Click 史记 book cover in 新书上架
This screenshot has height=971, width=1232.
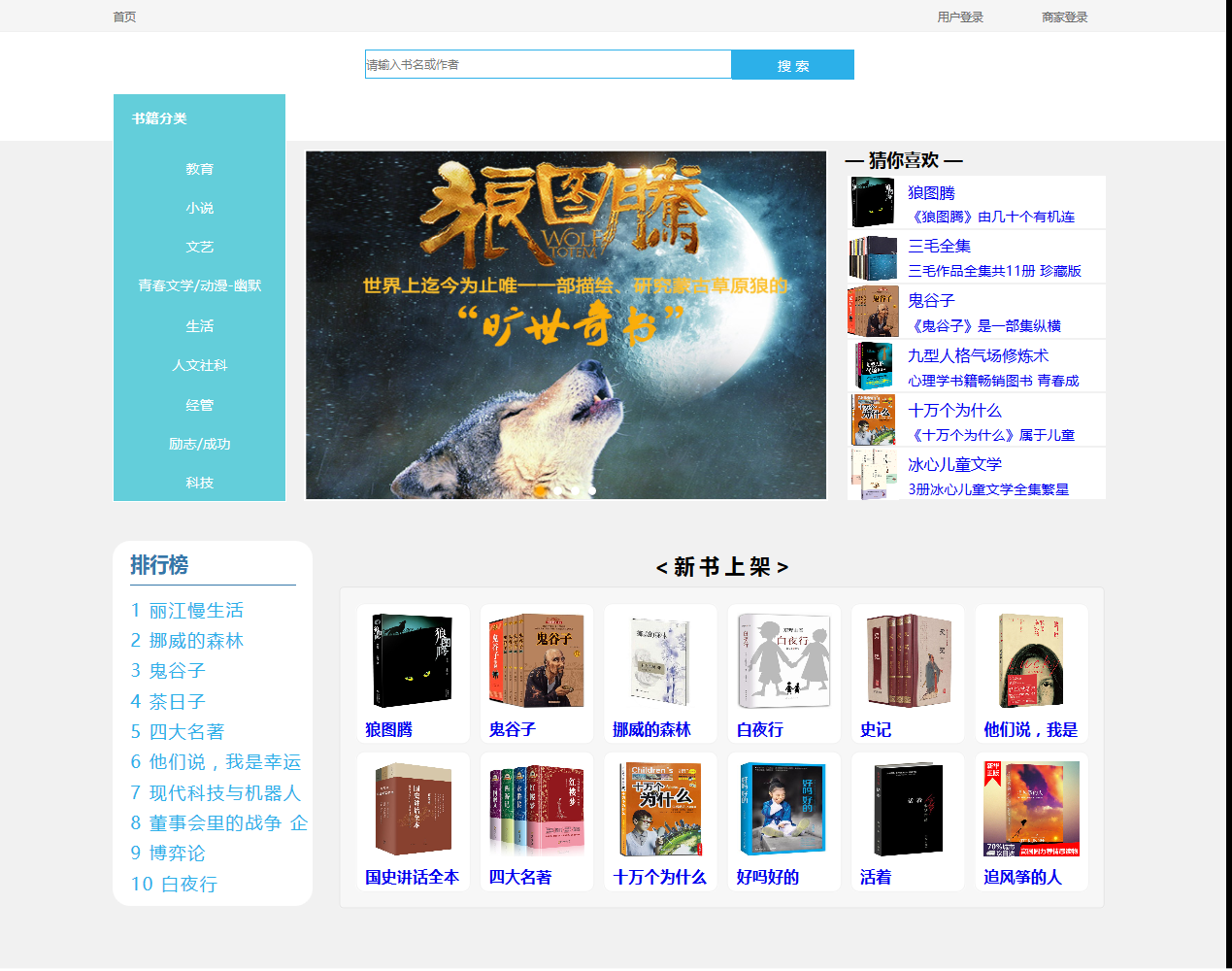click(908, 660)
